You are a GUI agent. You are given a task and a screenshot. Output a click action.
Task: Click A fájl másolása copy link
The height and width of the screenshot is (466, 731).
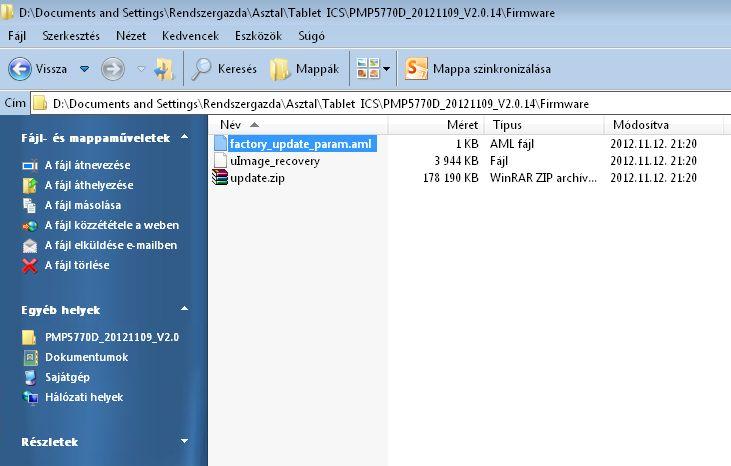coord(83,205)
